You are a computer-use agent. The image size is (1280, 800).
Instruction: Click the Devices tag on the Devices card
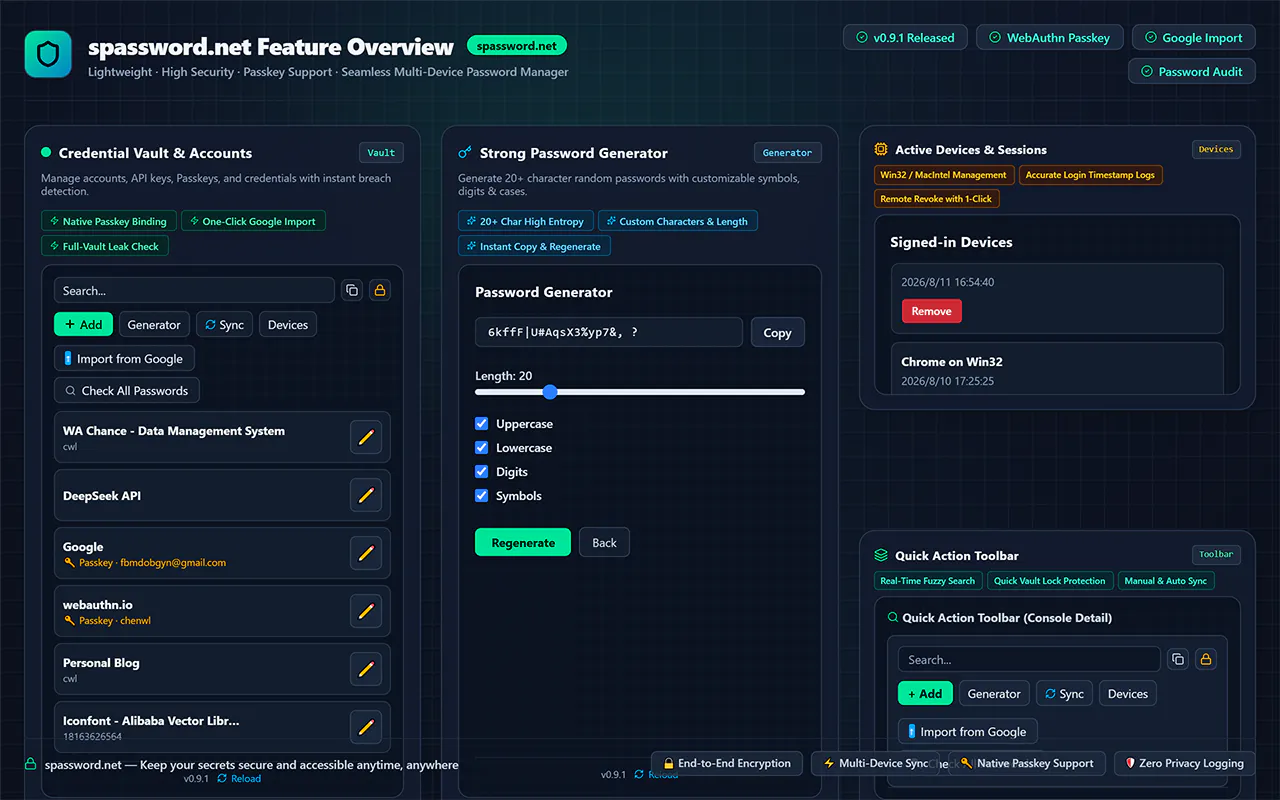coord(1216,149)
